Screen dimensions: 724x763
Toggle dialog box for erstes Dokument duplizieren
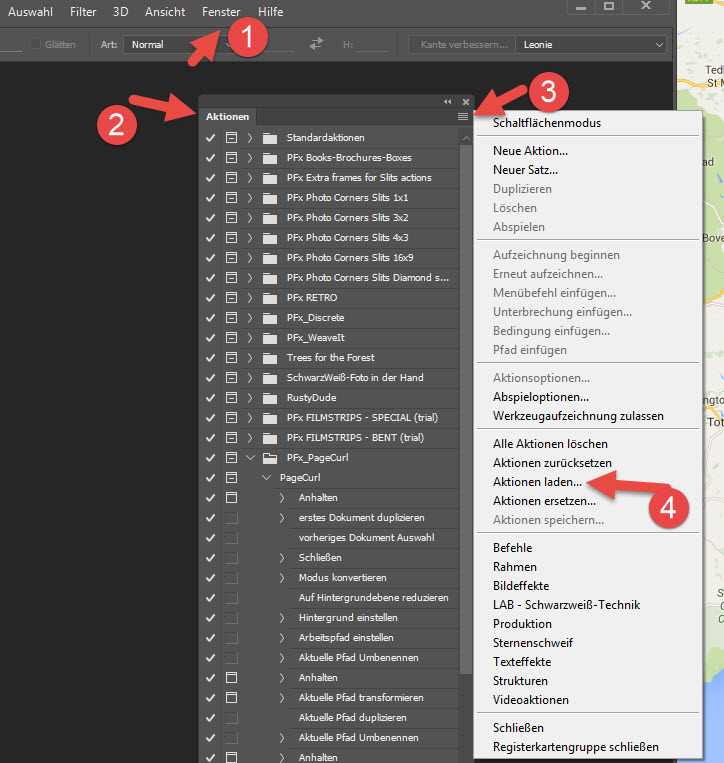tap(231, 518)
